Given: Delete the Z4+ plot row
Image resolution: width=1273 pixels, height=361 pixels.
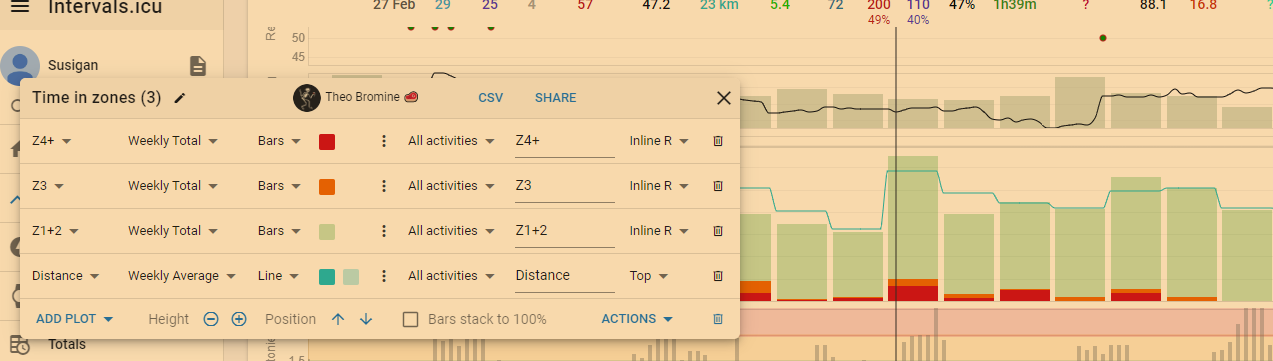Looking at the screenshot, I should coord(717,142).
